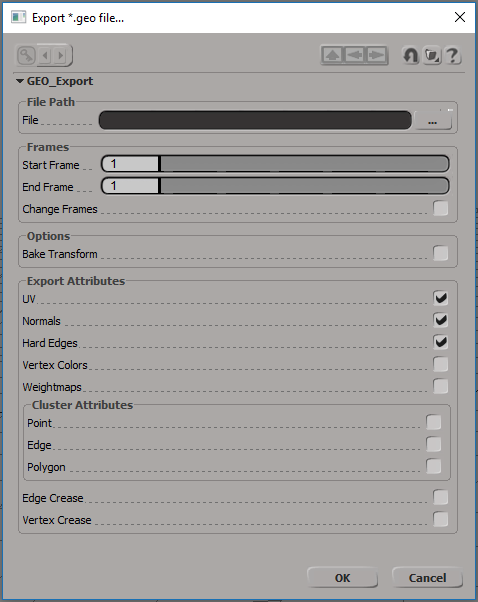This screenshot has width=478, height=602.
Task: Disable Hard Edges export
Action: coord(440,342)
